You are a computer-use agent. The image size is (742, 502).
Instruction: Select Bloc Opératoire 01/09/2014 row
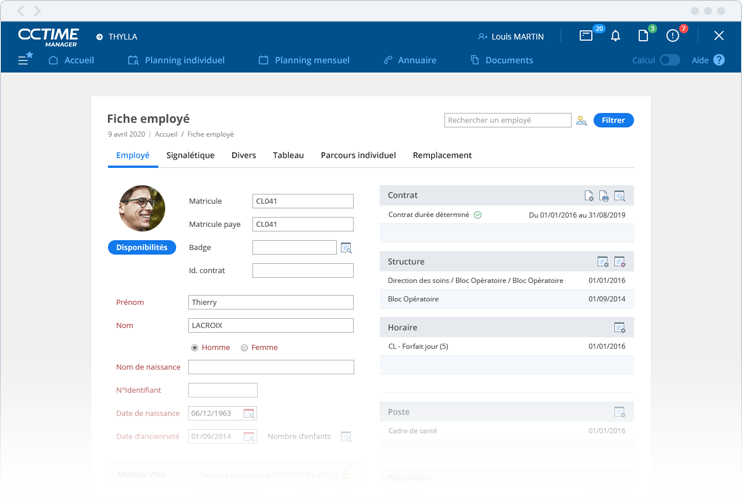coord(506,299)
